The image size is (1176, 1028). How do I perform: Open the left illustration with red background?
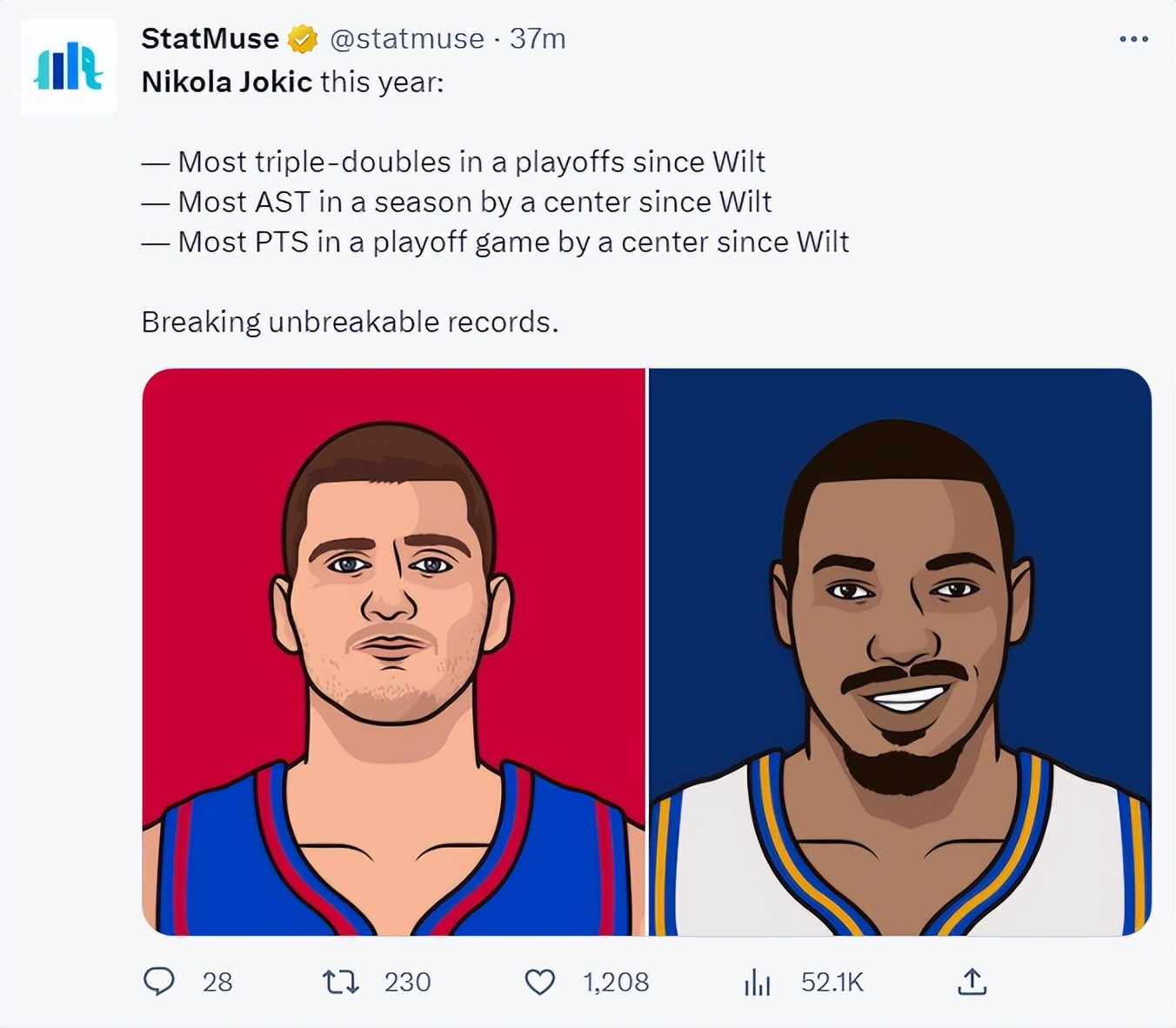[393, 651]
